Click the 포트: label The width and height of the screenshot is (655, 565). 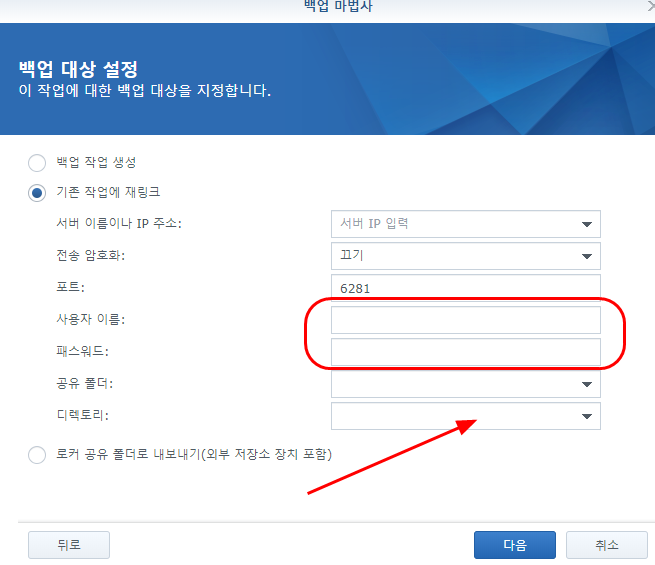pos(70,287)
